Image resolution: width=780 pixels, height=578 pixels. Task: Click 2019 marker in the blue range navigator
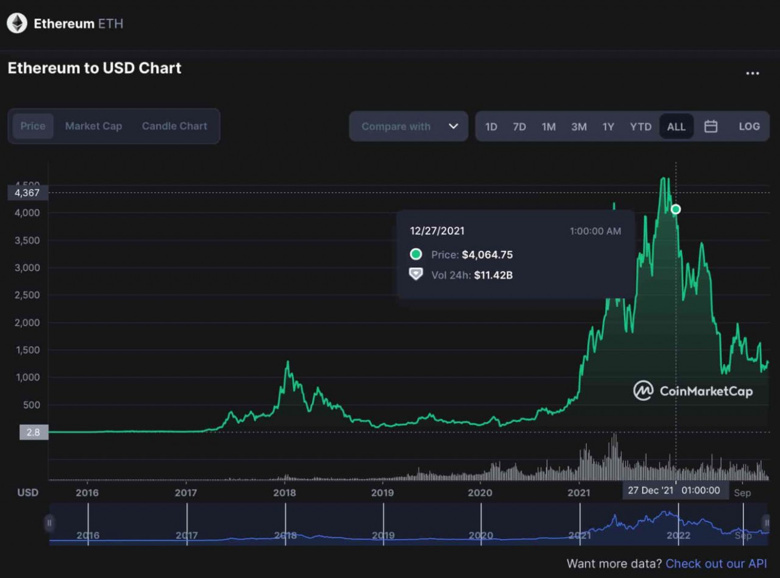[x=383, y=535]
